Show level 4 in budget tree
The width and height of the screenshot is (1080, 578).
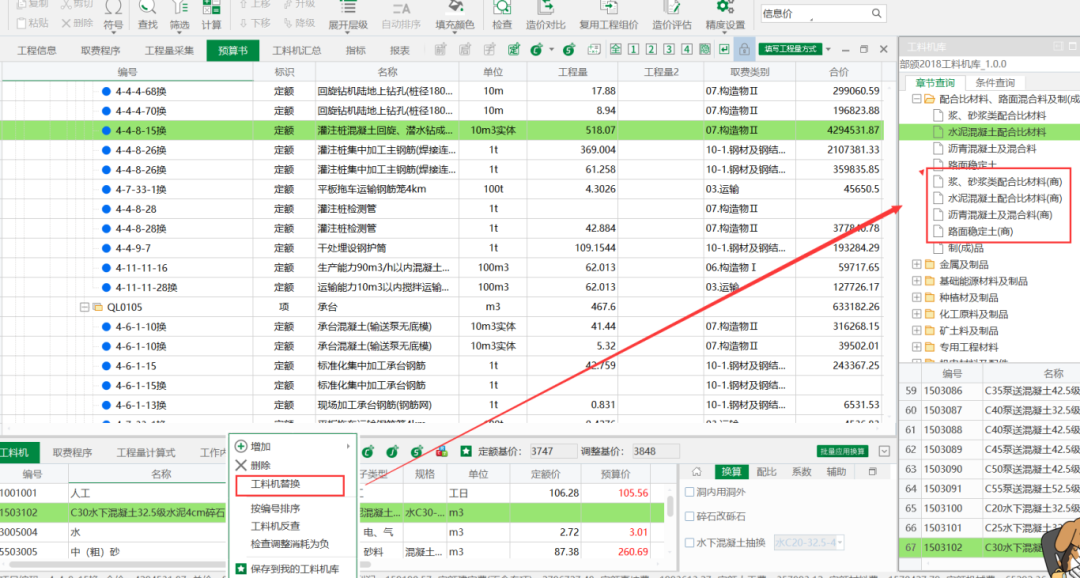[686, 50]
